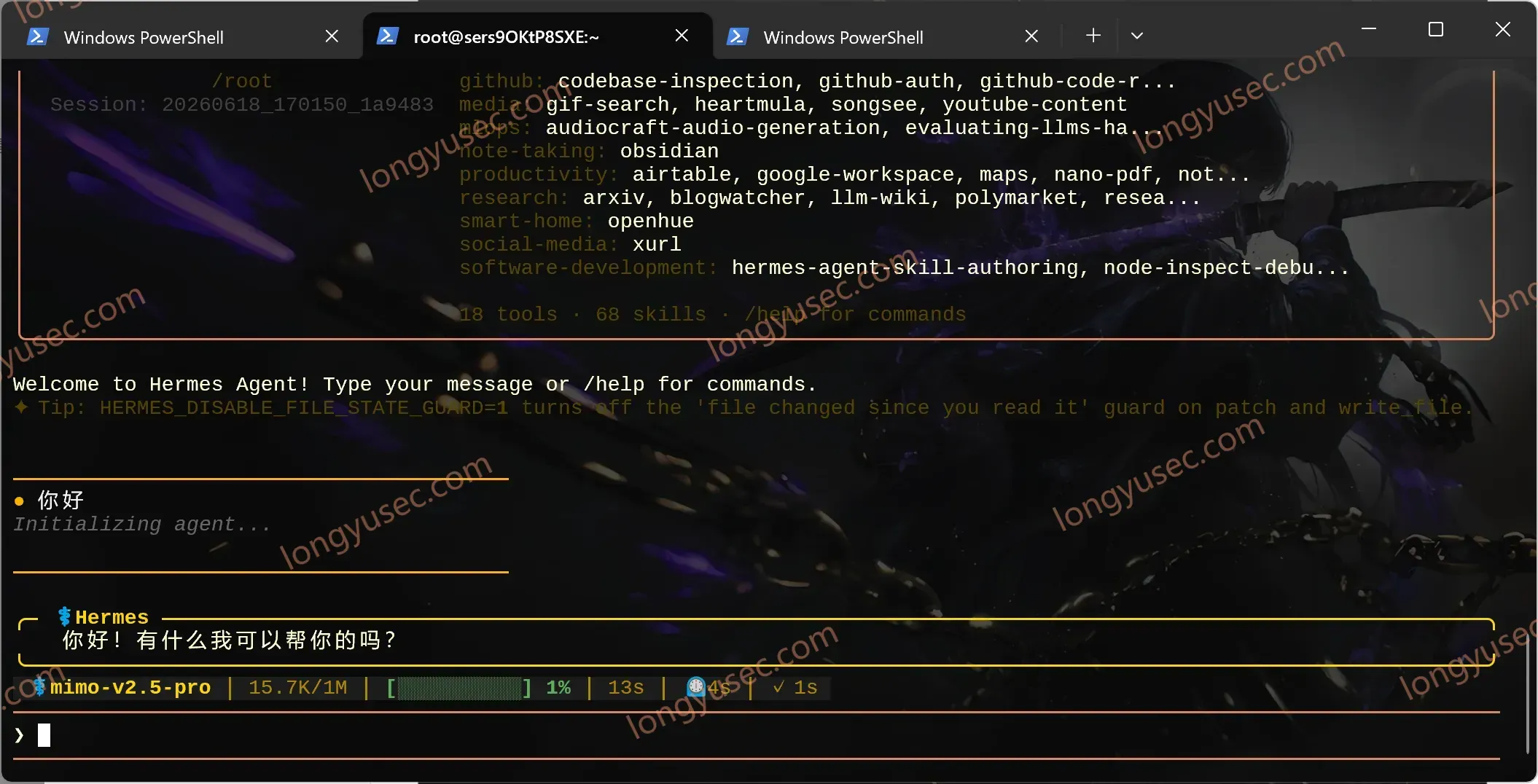Click the 4s timer value in status line
Image resolution: width=1538 pixels, height=784 pixels.
tap(719, 687)
